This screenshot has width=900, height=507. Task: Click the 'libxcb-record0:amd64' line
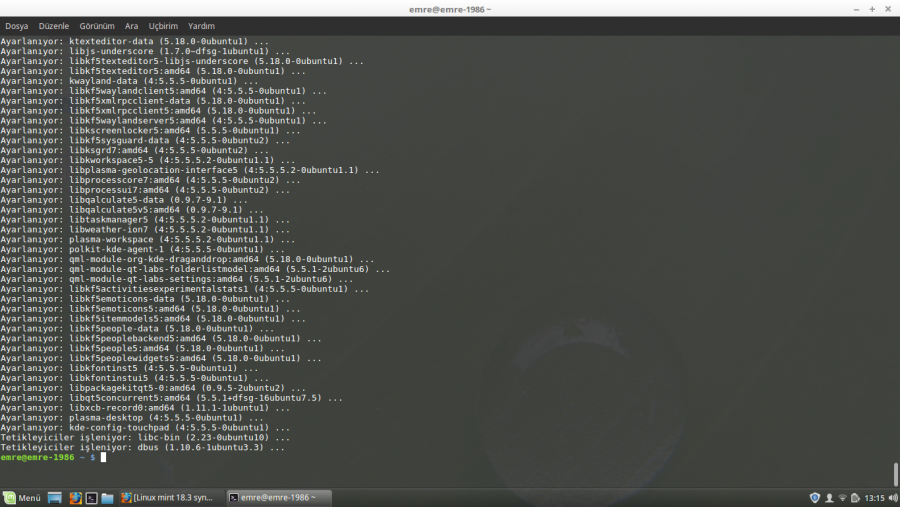145,408
